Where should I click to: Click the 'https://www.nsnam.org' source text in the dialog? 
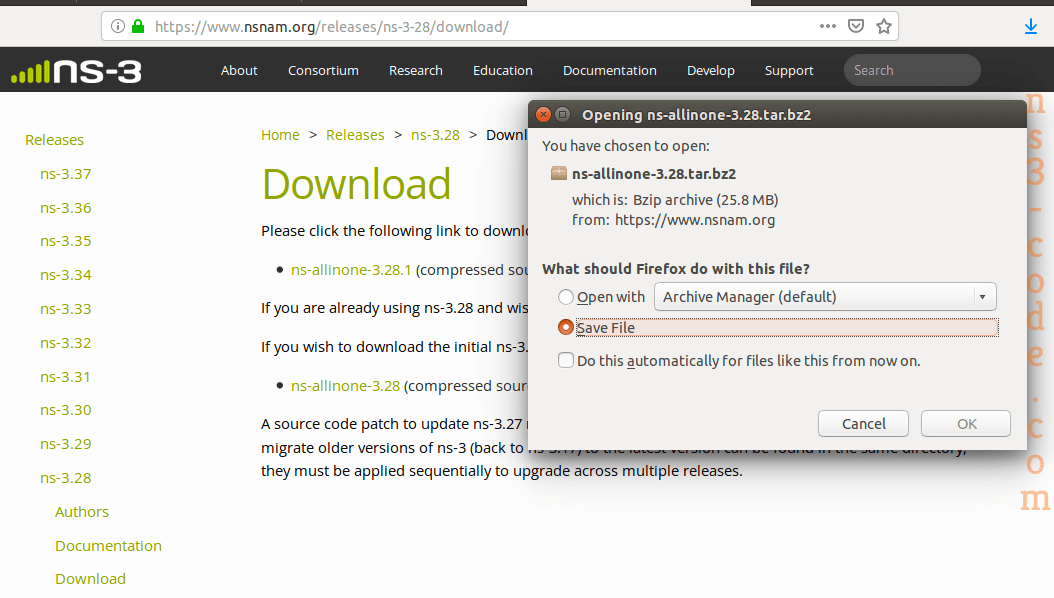694,220
